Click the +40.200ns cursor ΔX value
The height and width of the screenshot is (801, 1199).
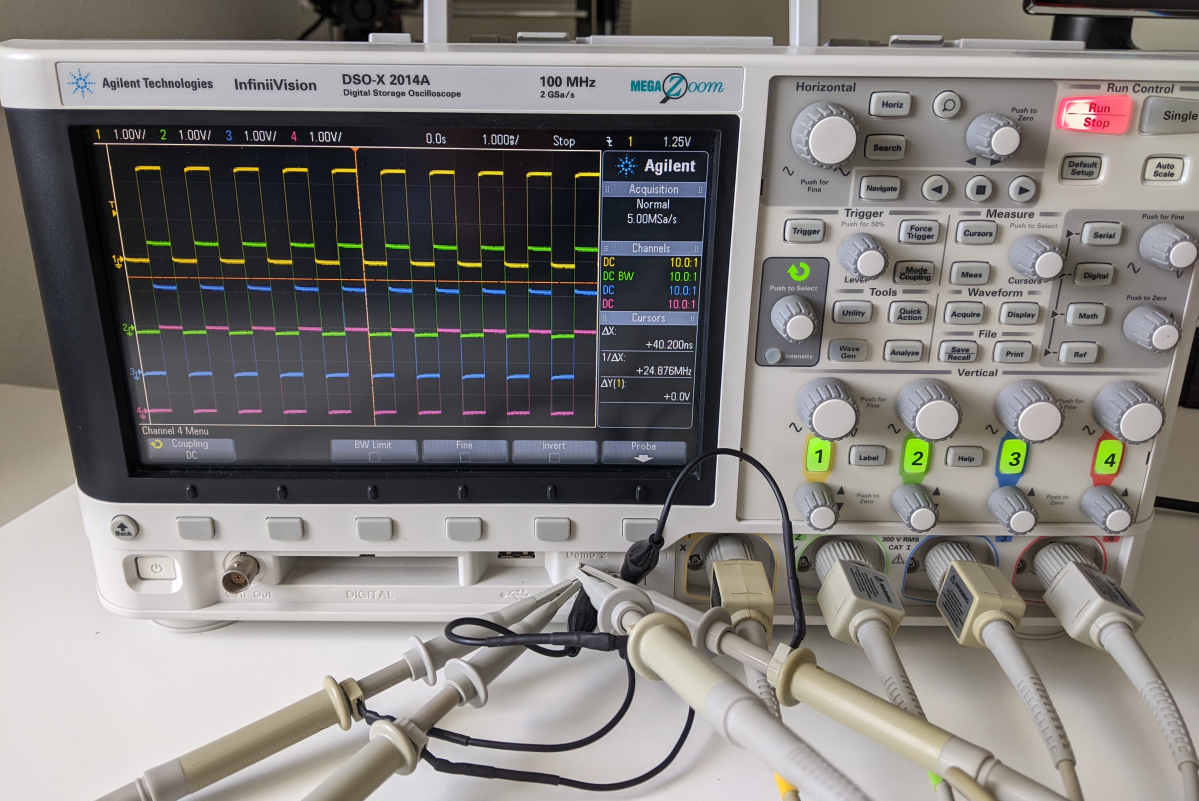(x=668, y=345)
